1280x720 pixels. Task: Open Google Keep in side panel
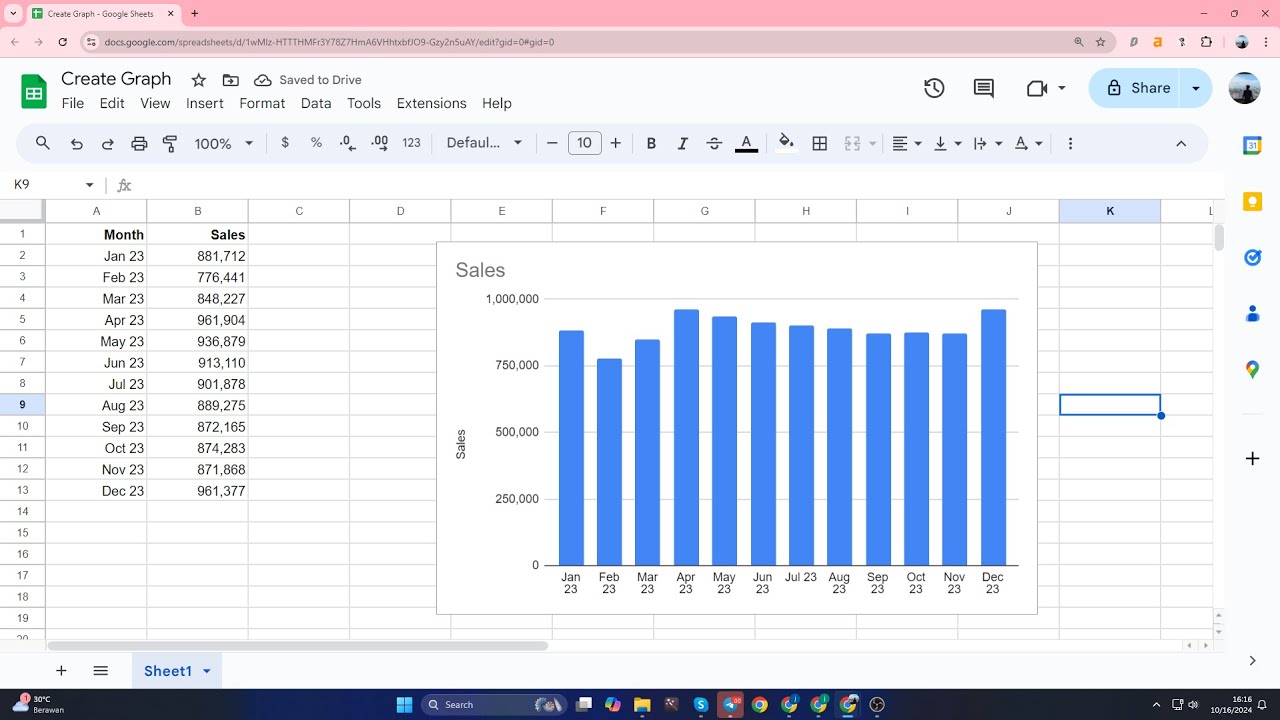point(1252,202)
